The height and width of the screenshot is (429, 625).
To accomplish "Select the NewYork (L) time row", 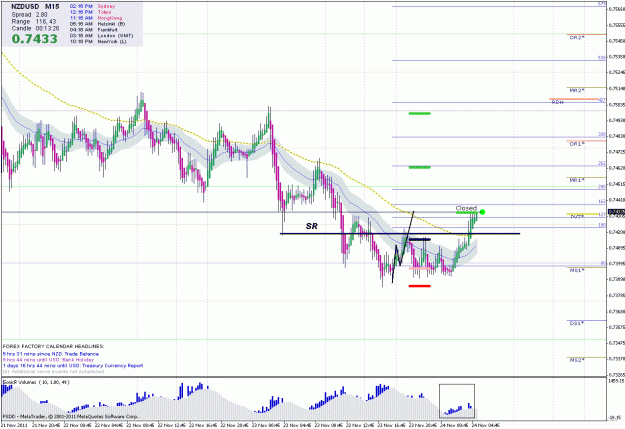I will coord(98,41).
